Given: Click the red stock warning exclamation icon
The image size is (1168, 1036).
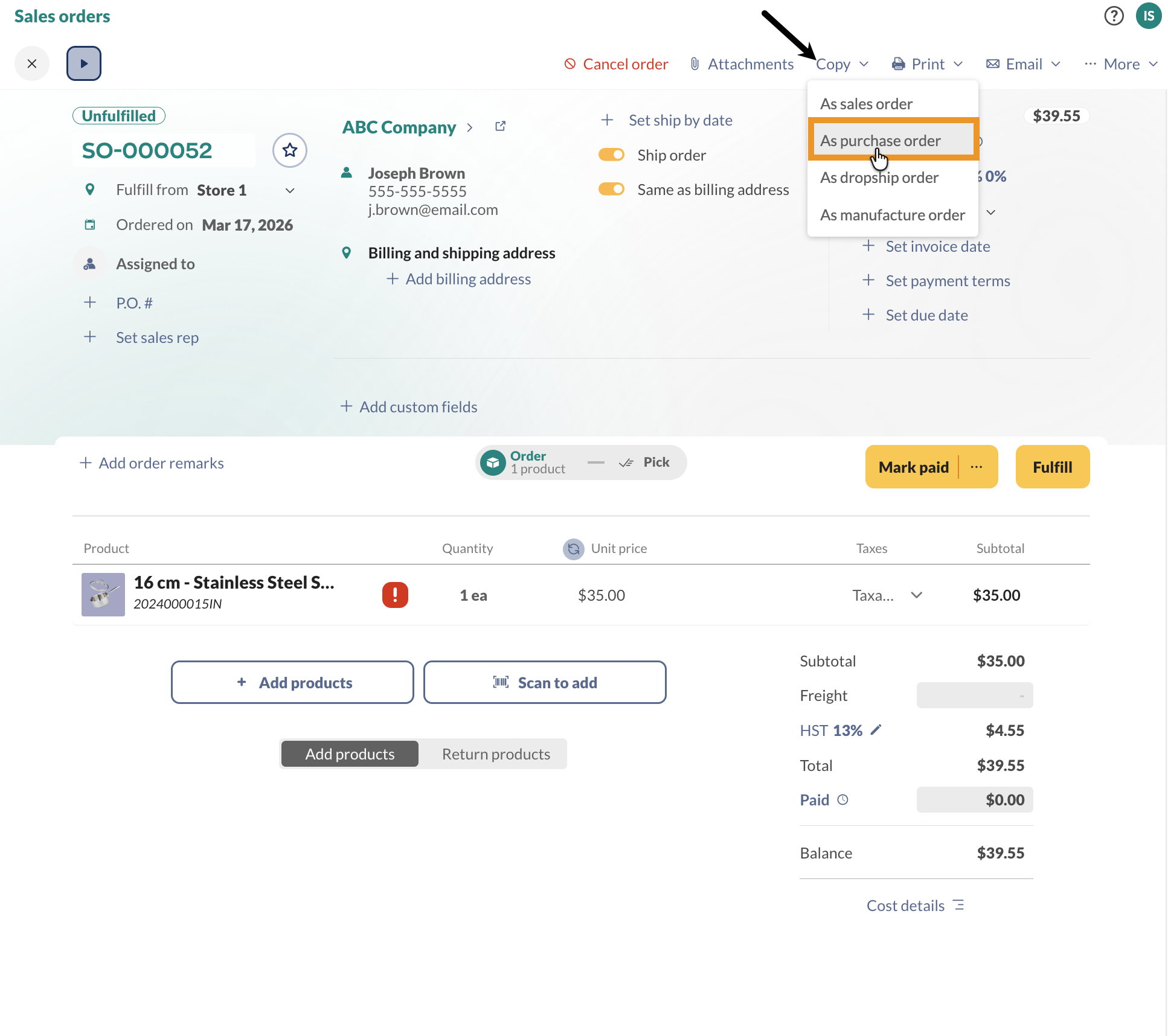Looking at the screenshot, I should (395, 595).
